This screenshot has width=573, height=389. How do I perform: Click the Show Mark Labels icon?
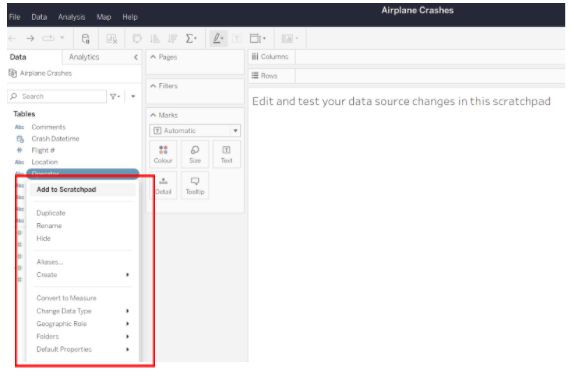tap(237, 39)
